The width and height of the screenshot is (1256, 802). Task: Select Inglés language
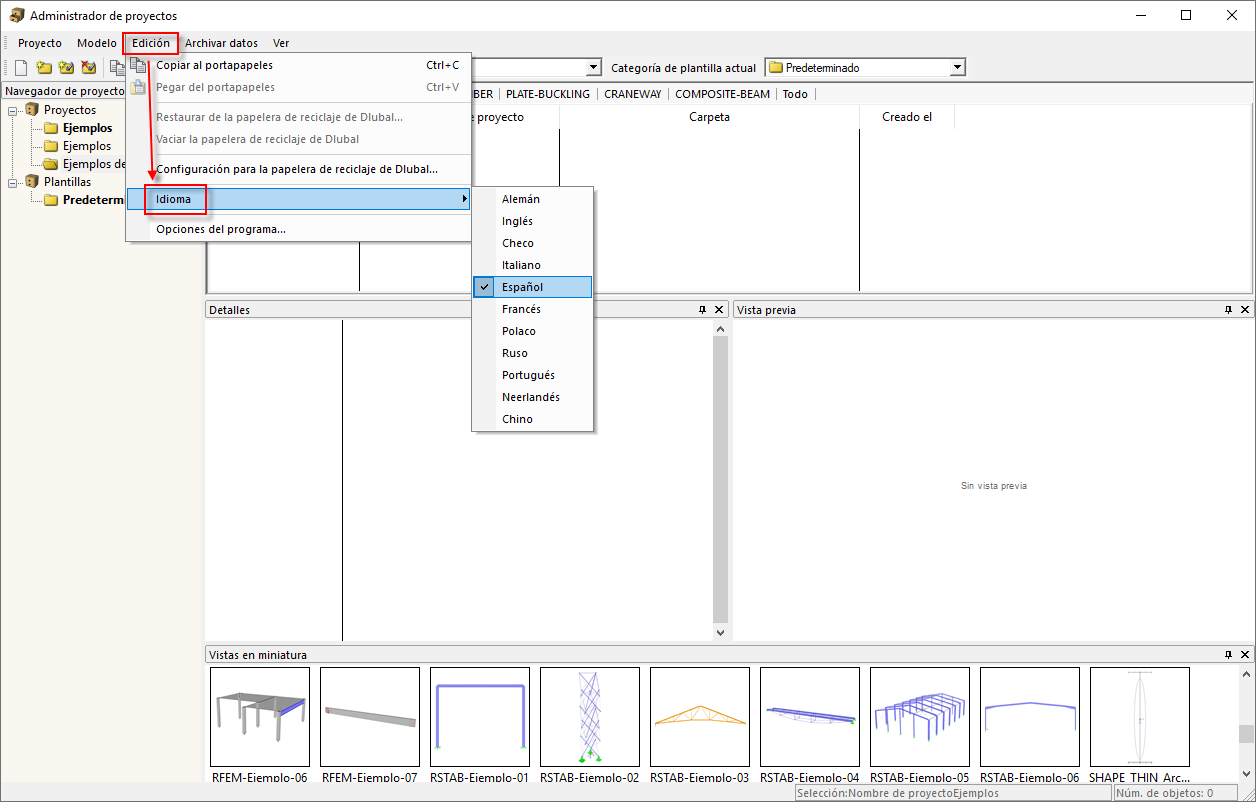click(533, 221)
